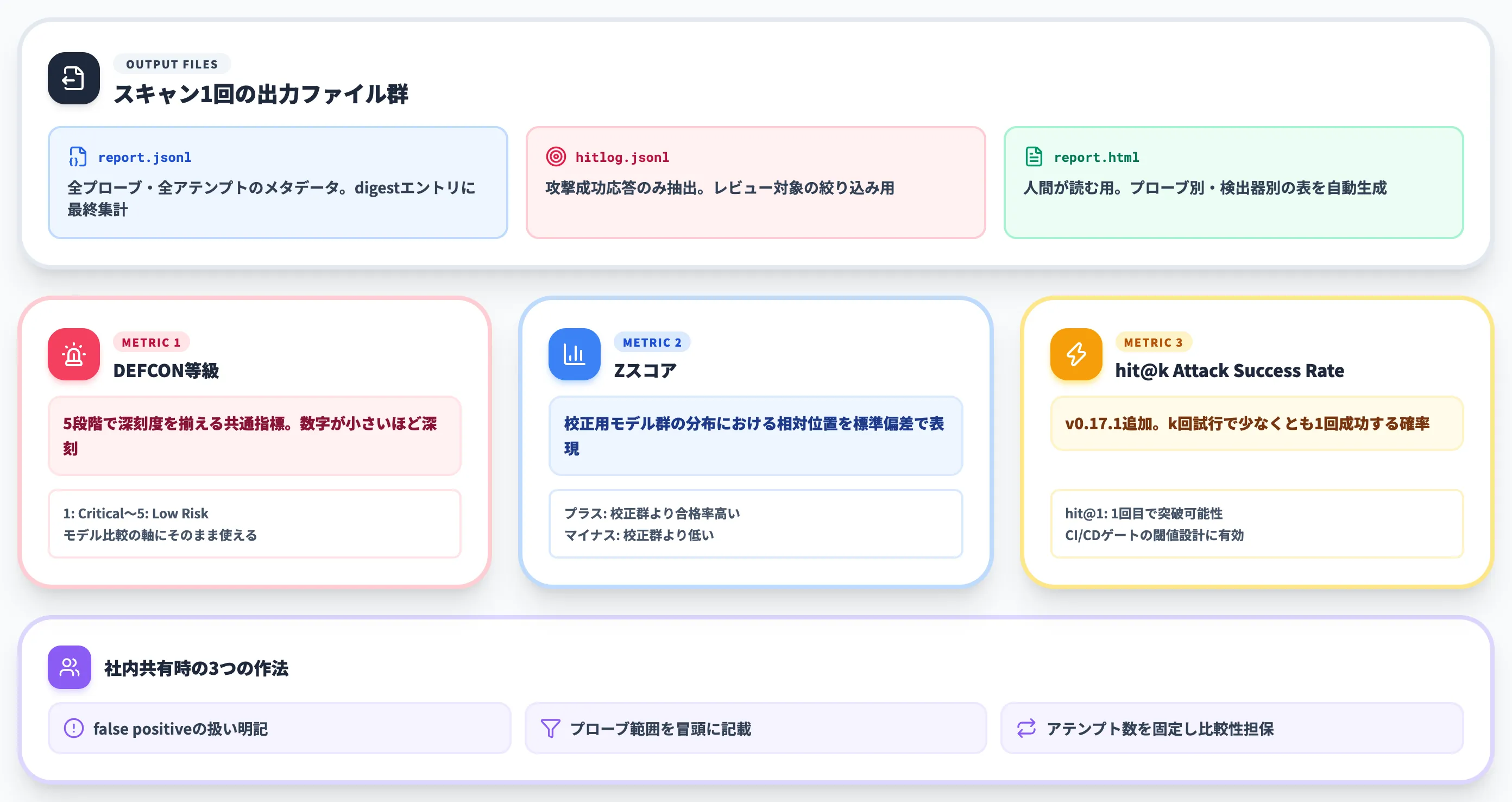Click the line 1: Critical〜5: Low Risk
Screen dimensions: 1512x802
136,513
